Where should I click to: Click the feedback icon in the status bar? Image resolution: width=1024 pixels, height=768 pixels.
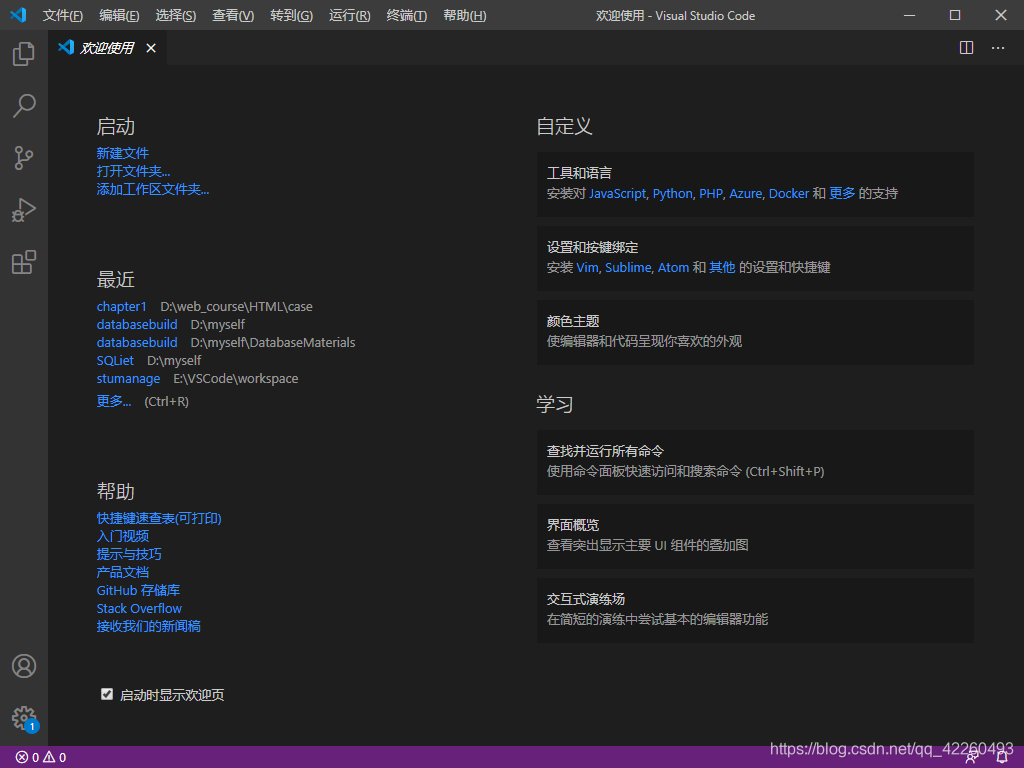tap(972, 758)
